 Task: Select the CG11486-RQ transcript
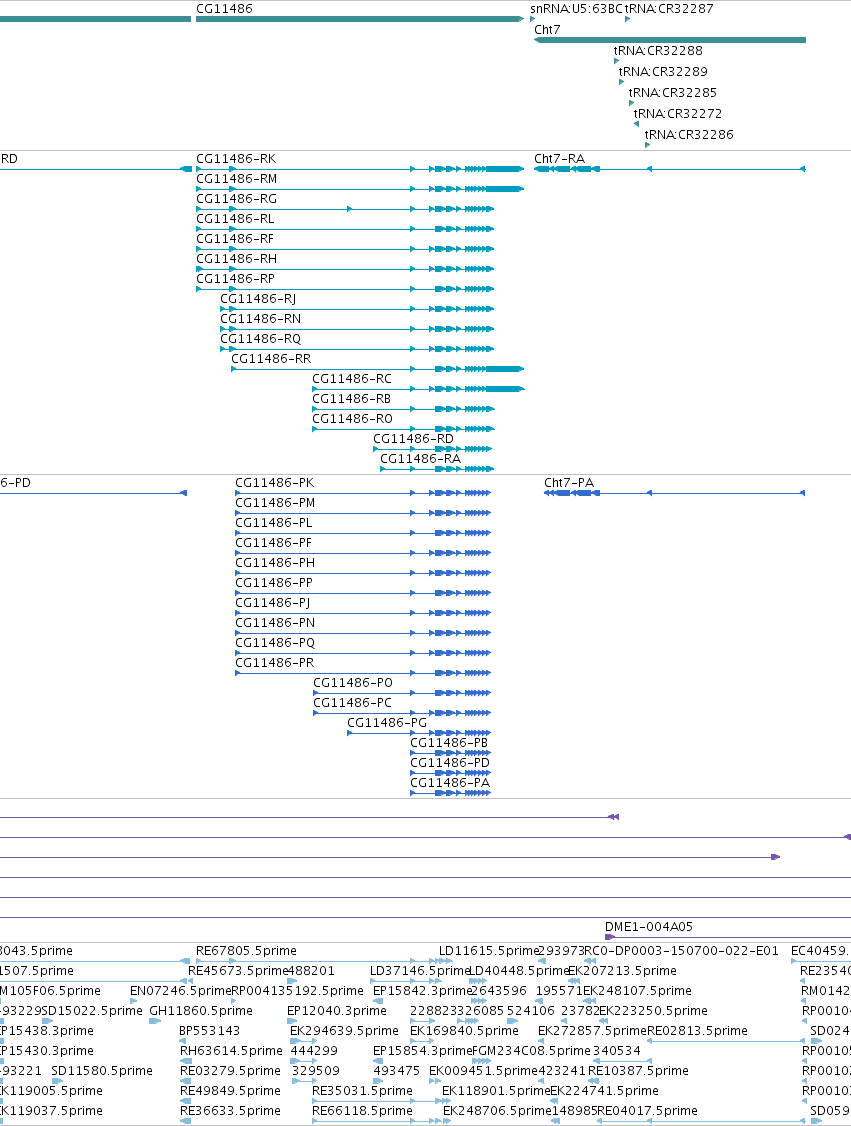click(x=261, y=339)
